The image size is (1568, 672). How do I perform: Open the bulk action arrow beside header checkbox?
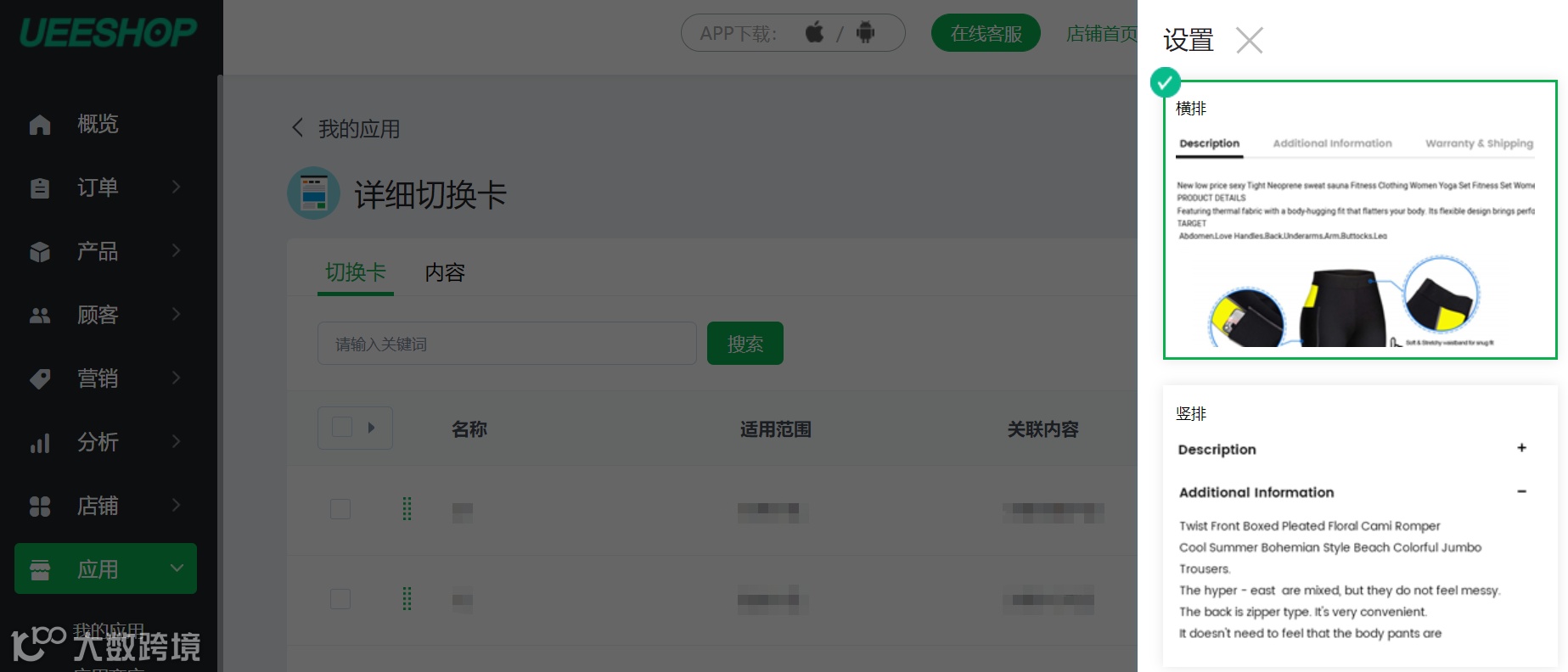371,428
